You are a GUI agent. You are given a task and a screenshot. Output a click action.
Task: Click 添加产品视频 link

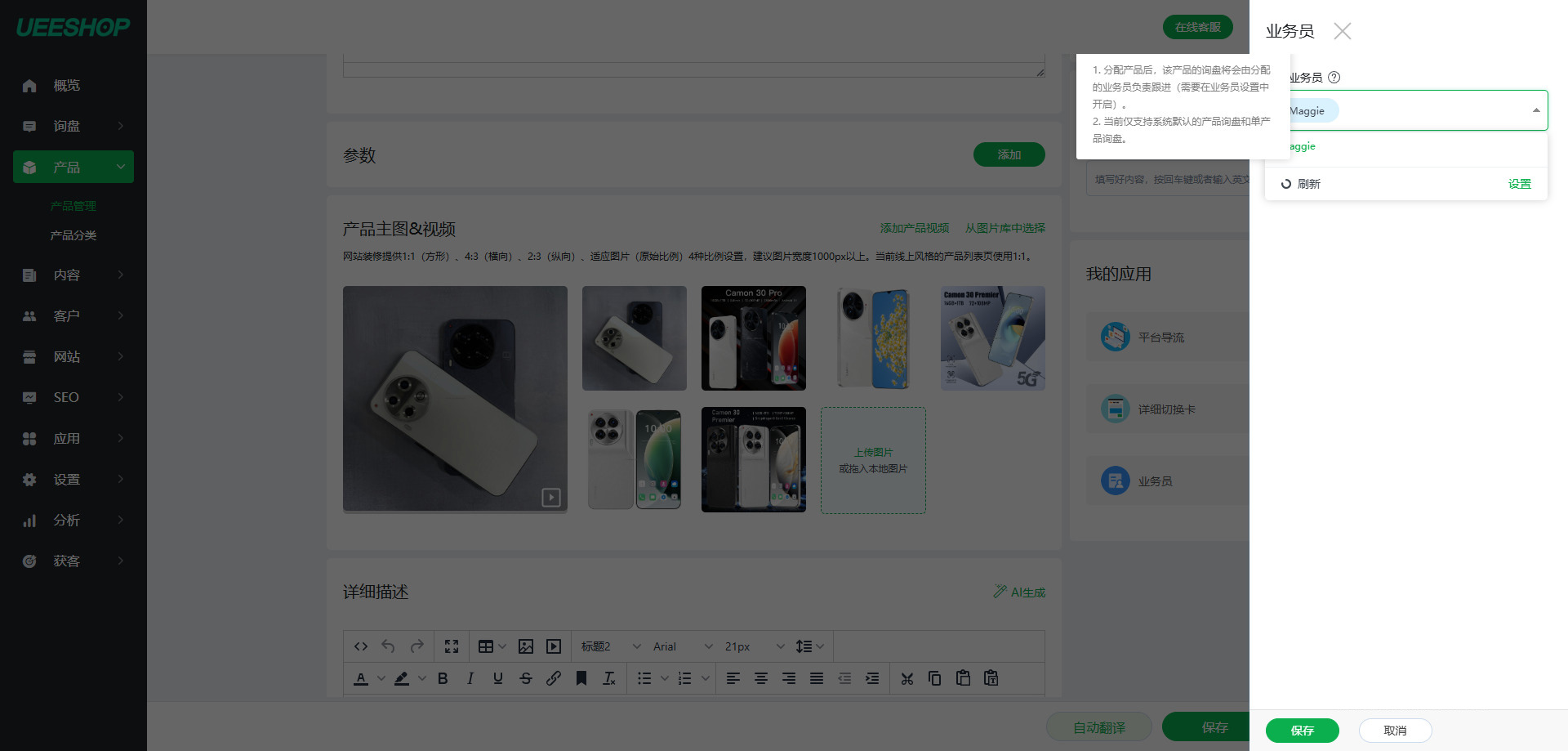915,228
